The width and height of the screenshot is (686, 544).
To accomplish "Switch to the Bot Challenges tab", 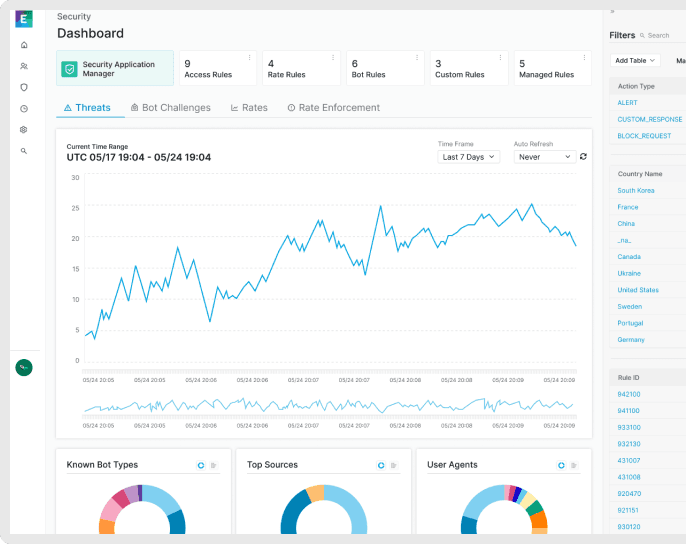I will pos(170,107).
